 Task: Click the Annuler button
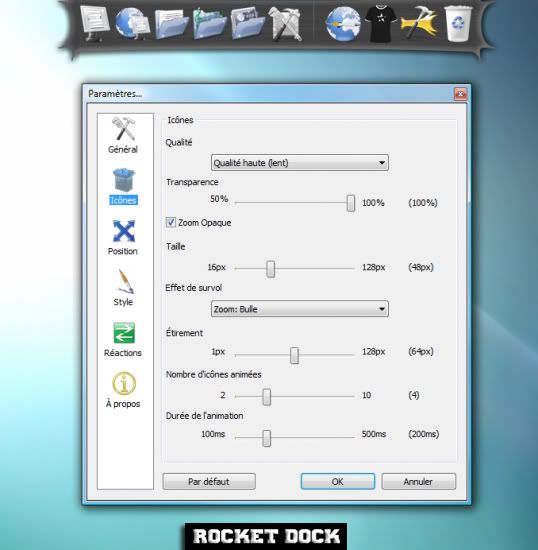point(419,482)
